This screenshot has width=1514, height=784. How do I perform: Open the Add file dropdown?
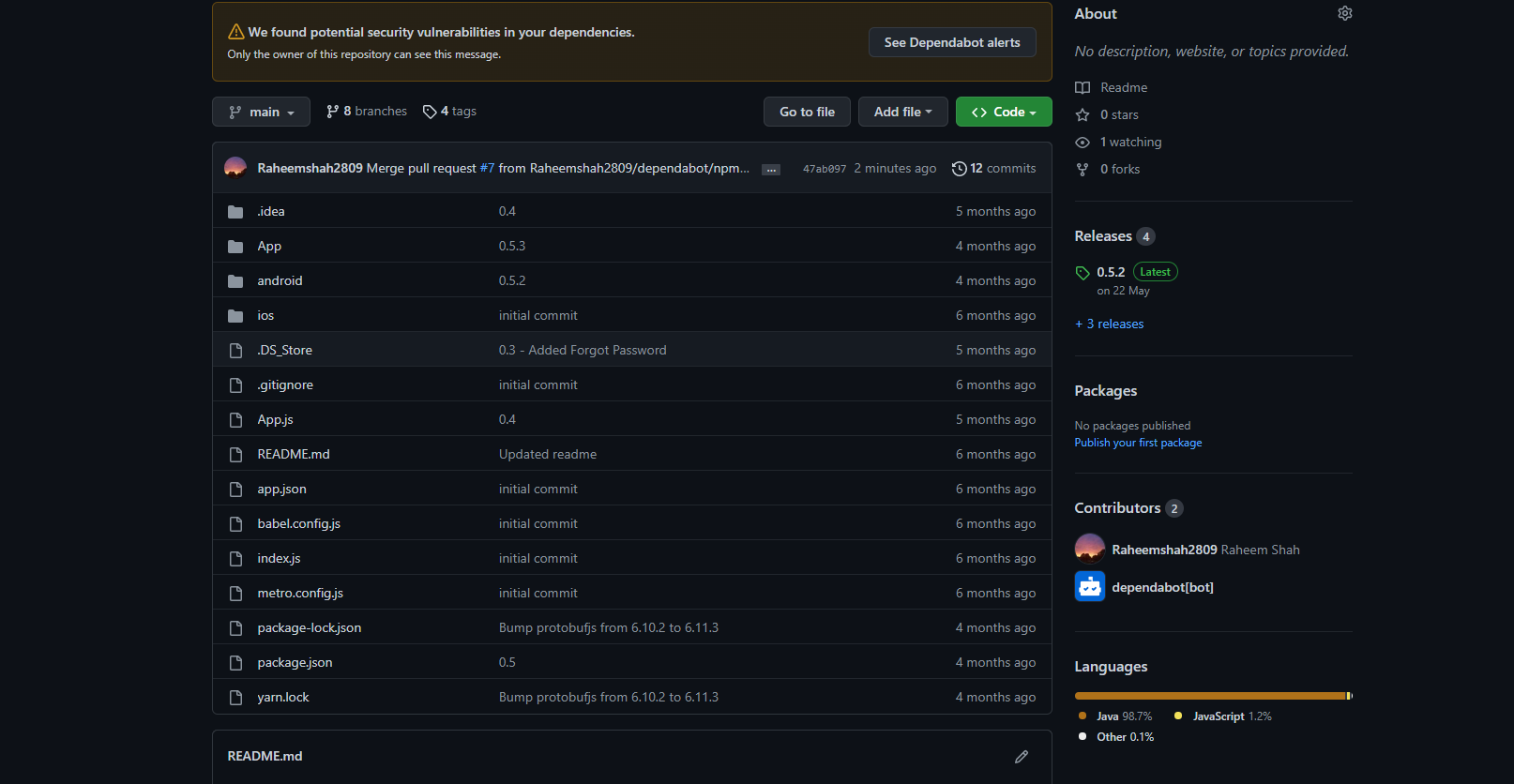[902, 112]
